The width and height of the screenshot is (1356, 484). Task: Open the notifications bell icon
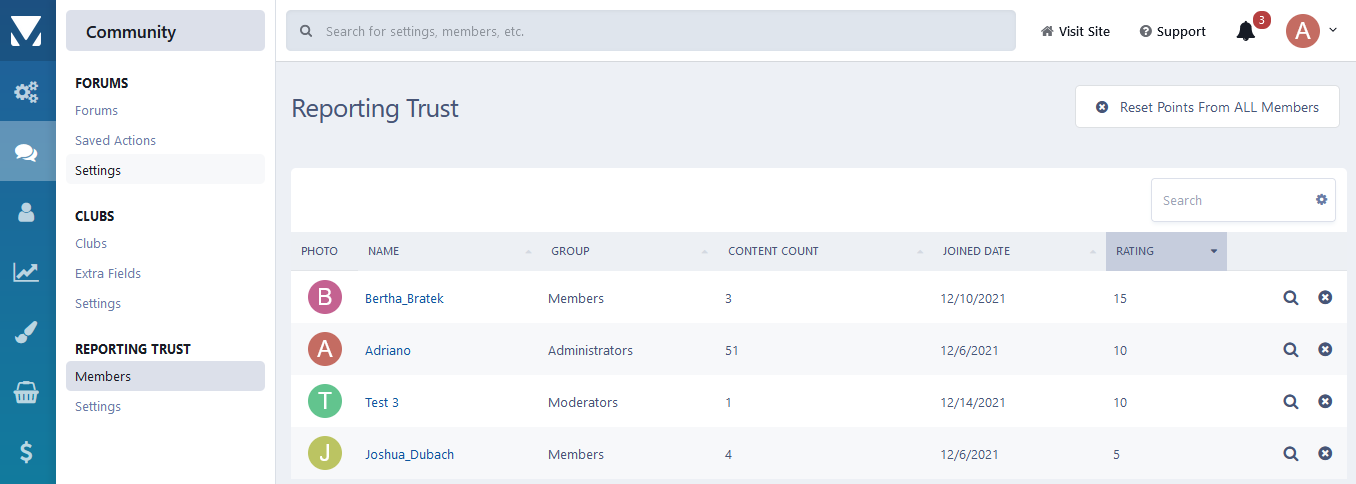(x=1245, y=31)
